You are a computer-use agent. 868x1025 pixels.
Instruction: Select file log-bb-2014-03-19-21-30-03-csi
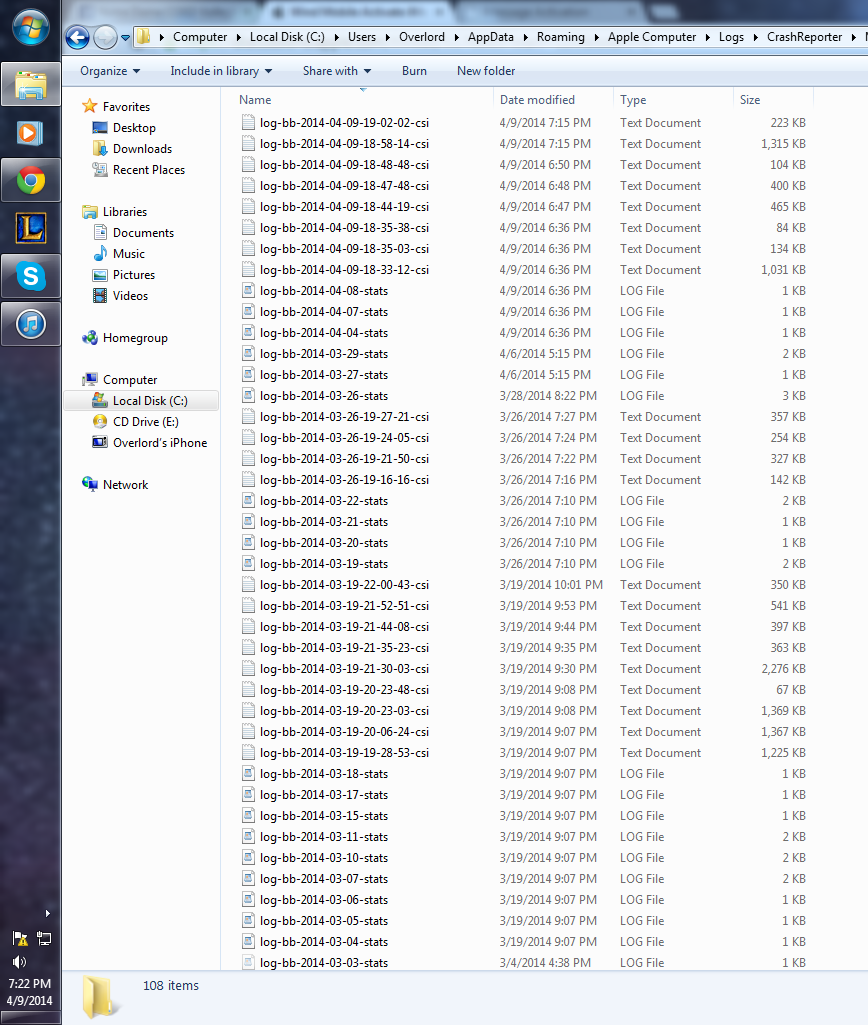tap(344, 669)
